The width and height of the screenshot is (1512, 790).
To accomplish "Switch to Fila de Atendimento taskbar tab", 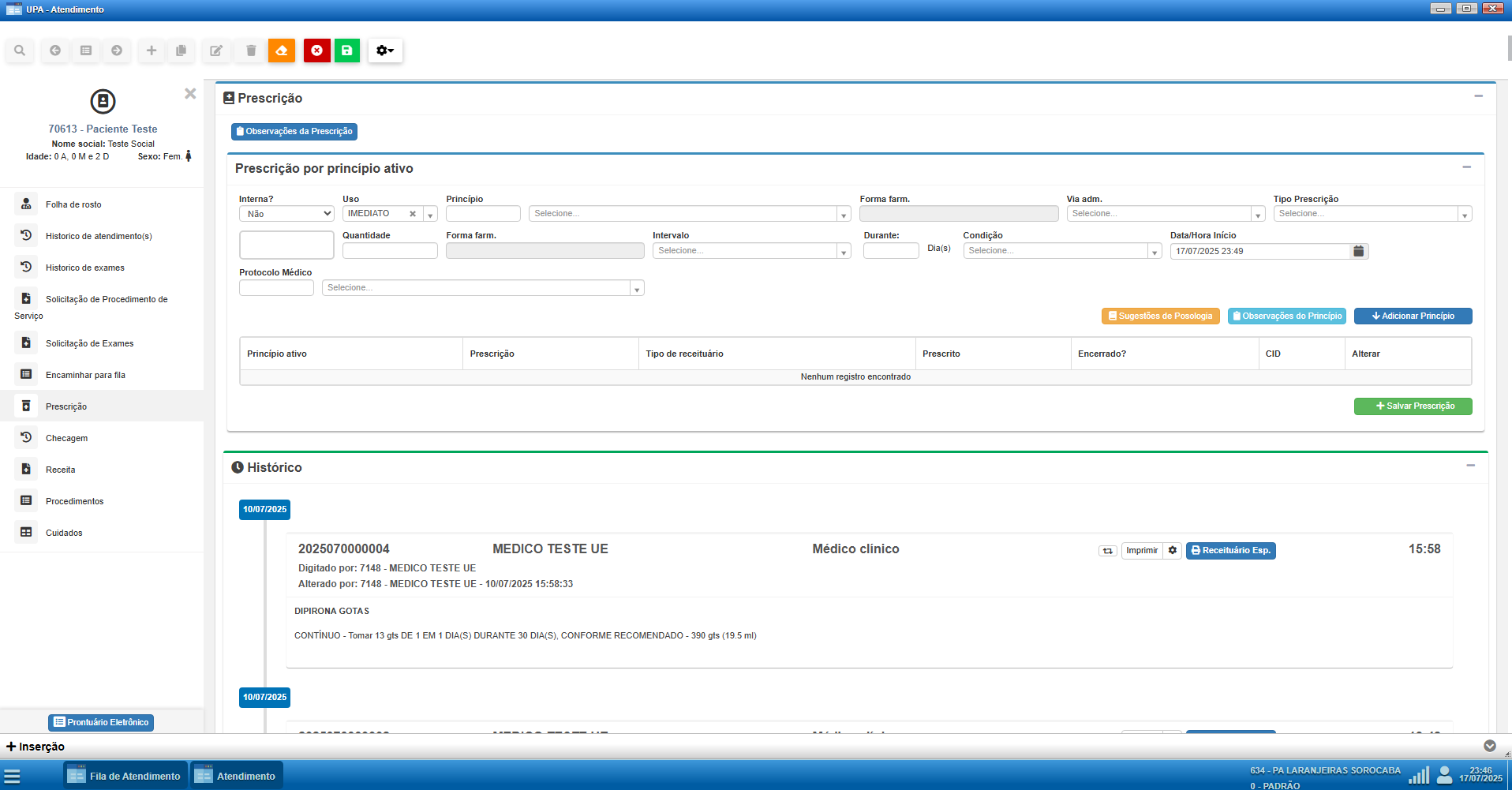I will click(125, 776).
